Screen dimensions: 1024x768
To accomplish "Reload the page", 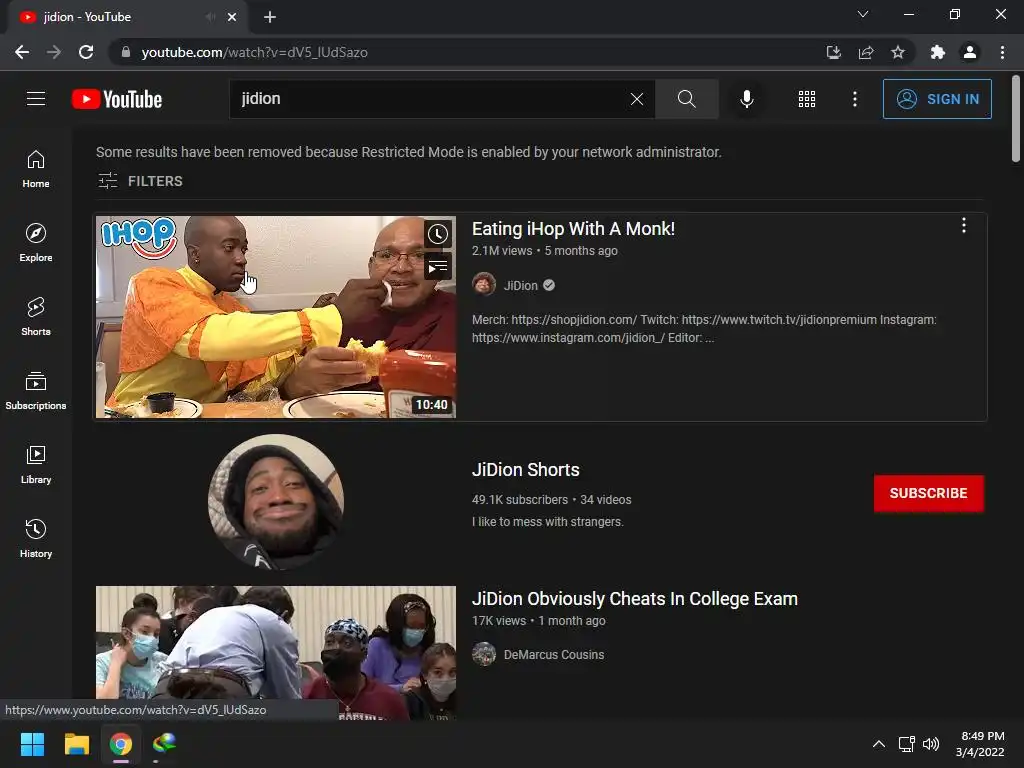I will pos(86,52).
